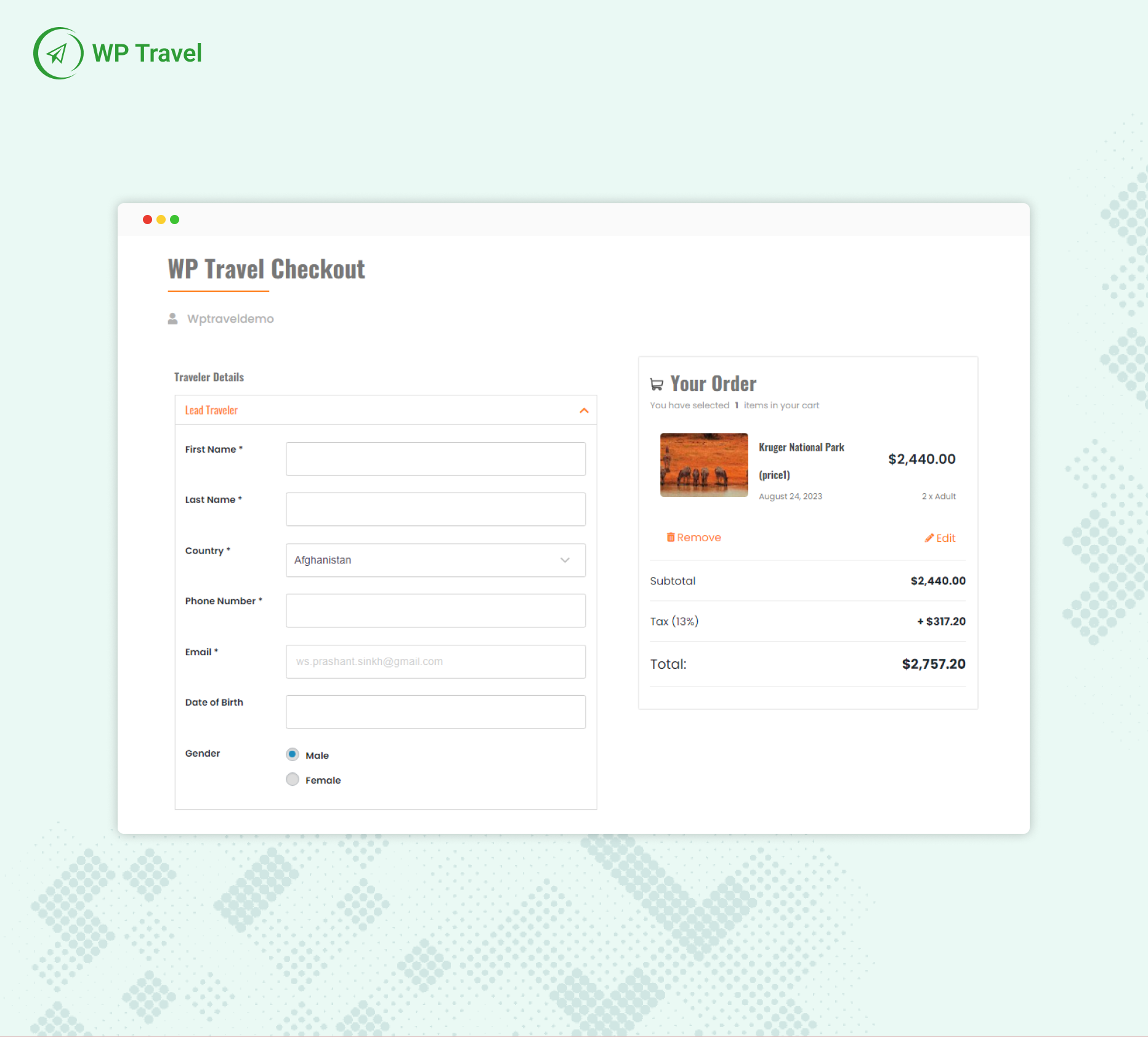Click the Date of Birth input field
This screenshot has width=1148, height=1037.
(435, 712)
